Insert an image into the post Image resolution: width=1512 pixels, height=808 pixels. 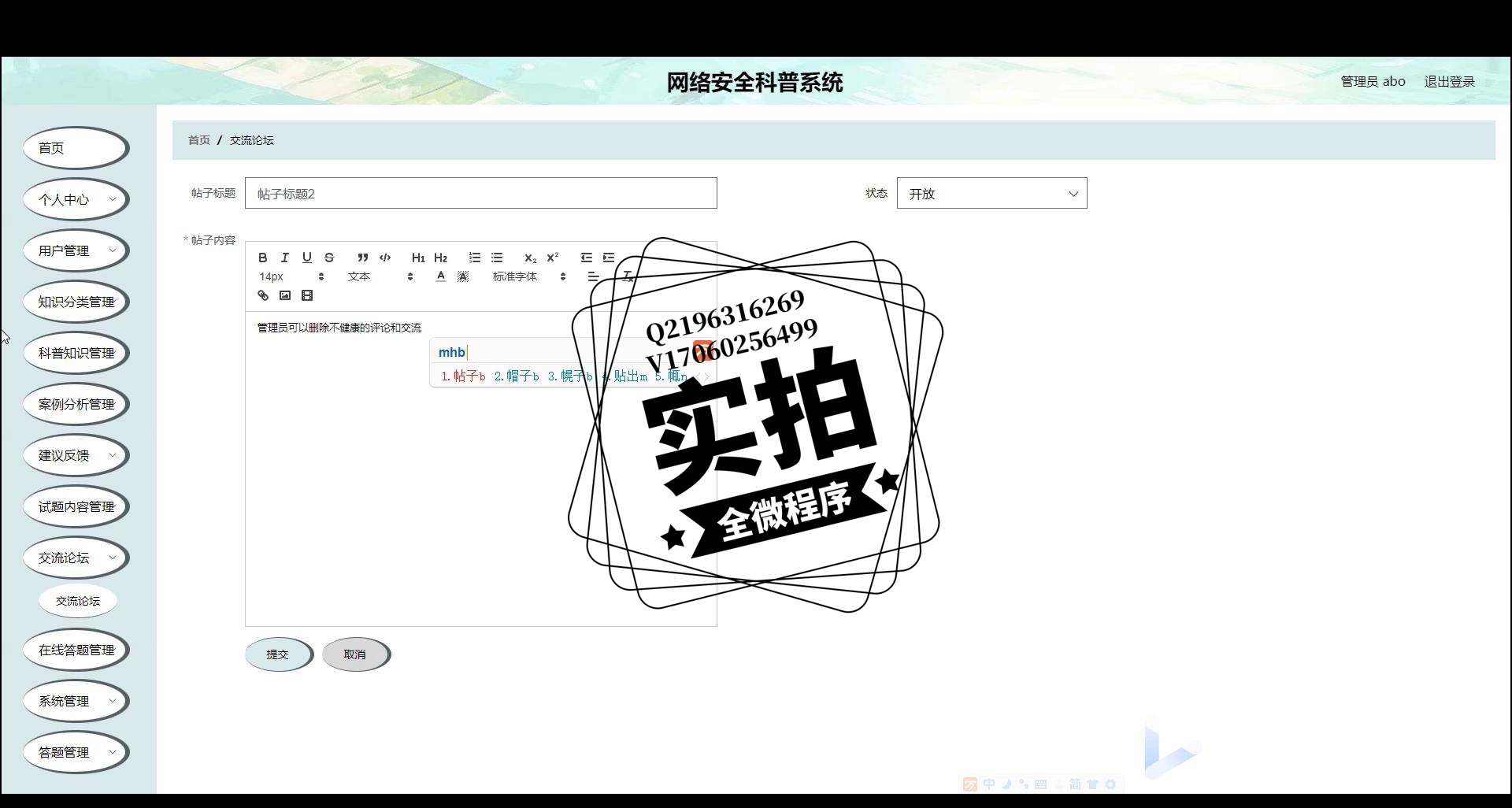(x=285, y=295)
